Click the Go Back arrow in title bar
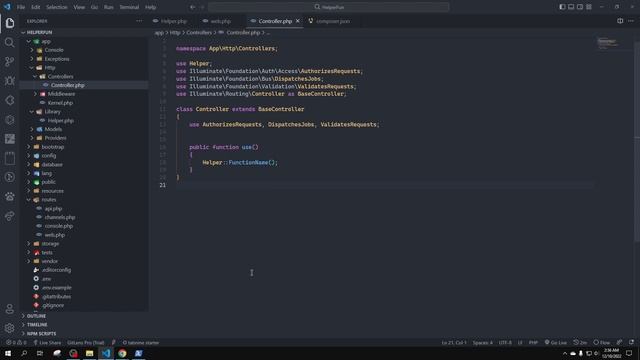 point(192,7)
